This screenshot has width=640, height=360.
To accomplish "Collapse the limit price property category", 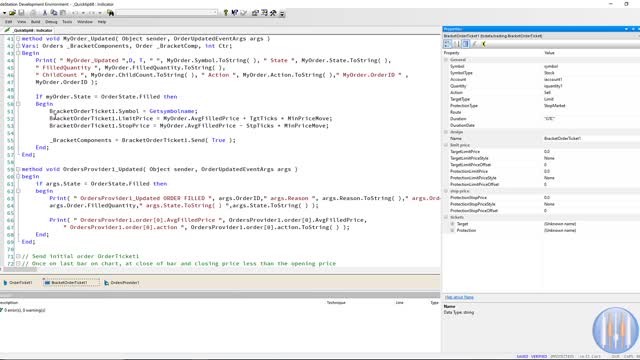I will (x=446, y=145).
